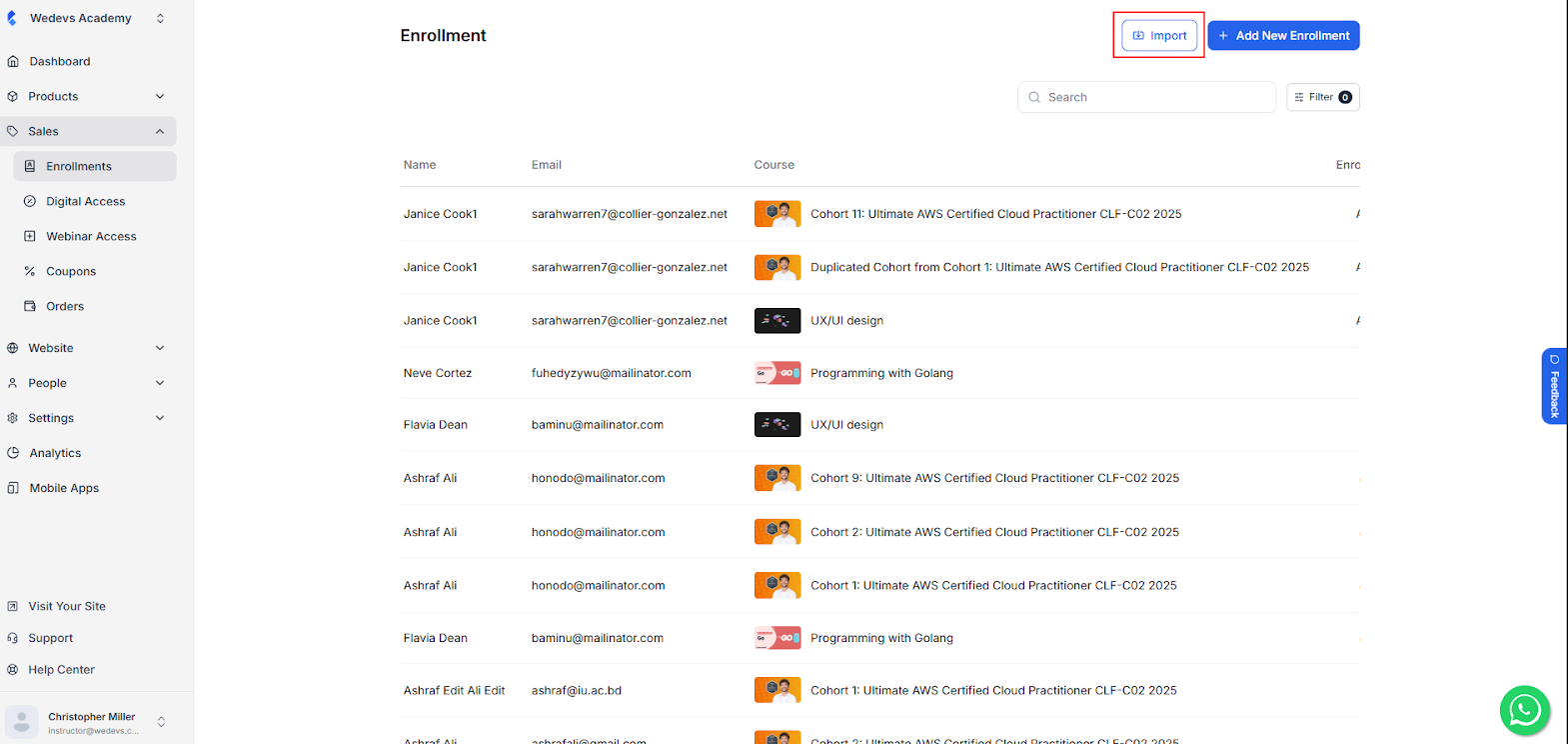1568x744 pixels.
Task: Open the WhatsApp chat bubble
Action: (1524, 710)
